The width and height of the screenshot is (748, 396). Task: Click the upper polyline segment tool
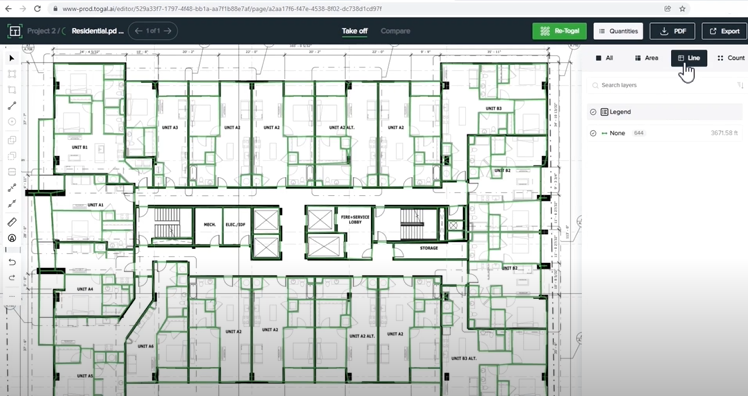12,188
